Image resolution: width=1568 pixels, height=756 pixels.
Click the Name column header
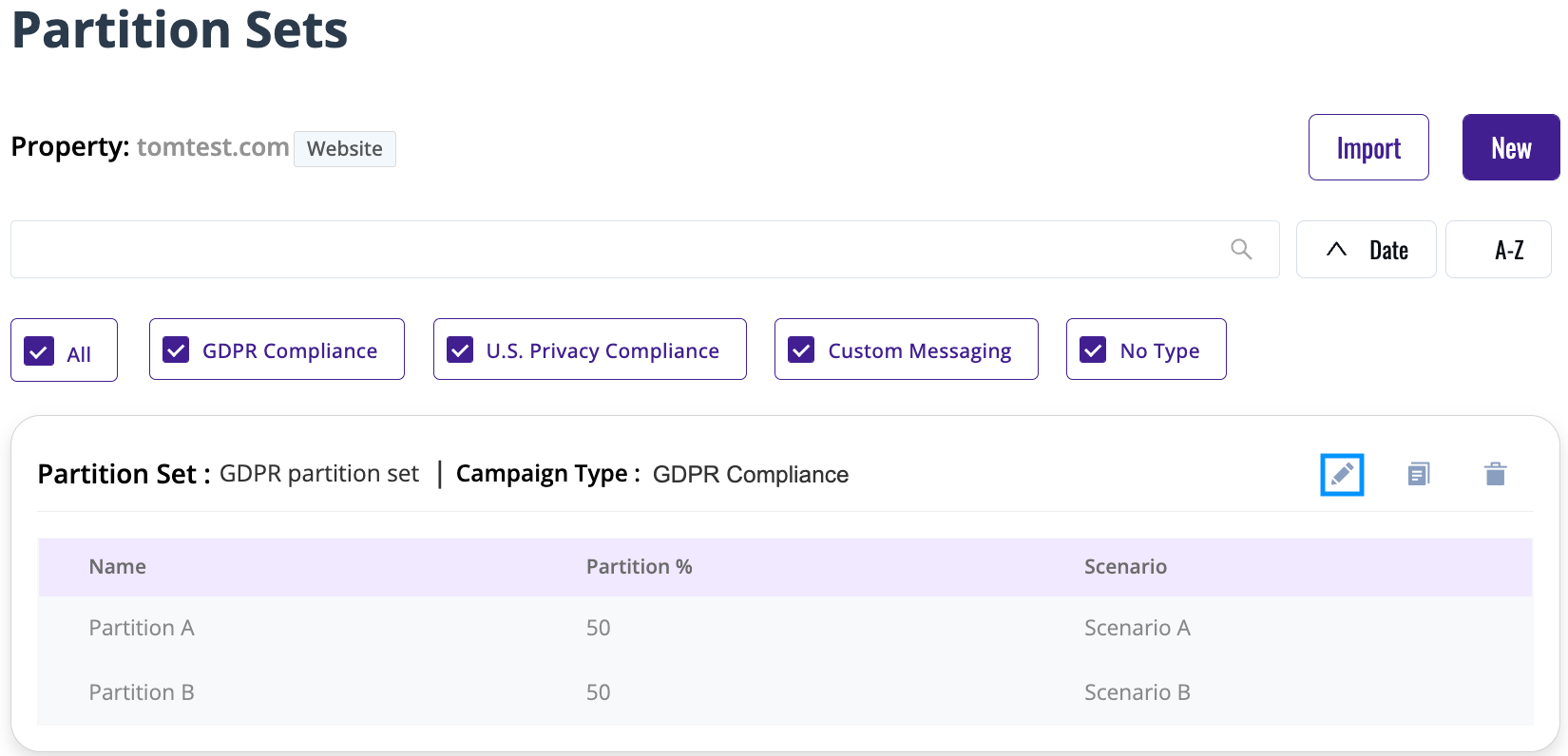coord(118,567)
